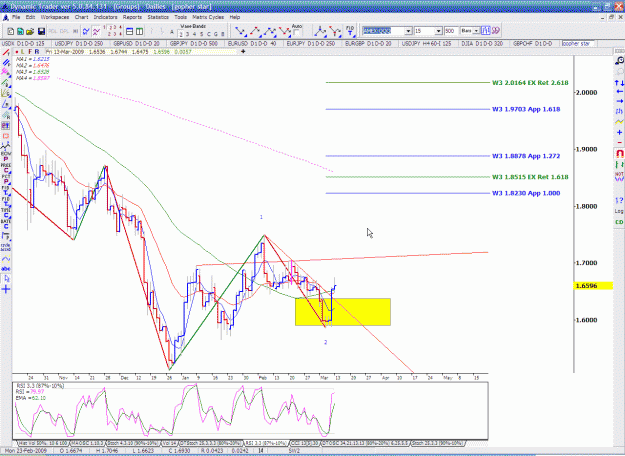Toggle Vase Bands option C
This screenshot has width=625, height=456.
click(x=208, y=34)
